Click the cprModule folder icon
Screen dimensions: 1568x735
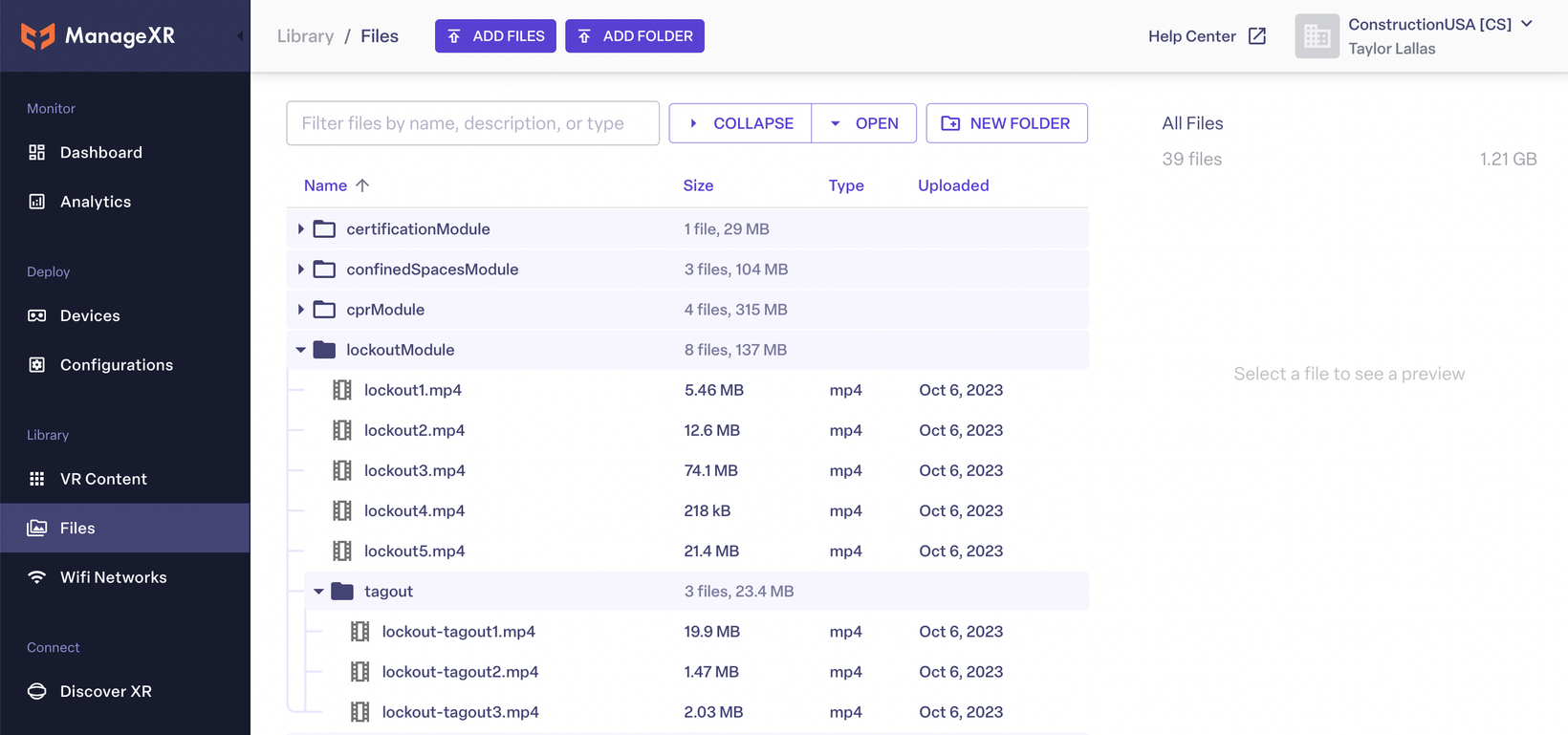click(324, 310)
